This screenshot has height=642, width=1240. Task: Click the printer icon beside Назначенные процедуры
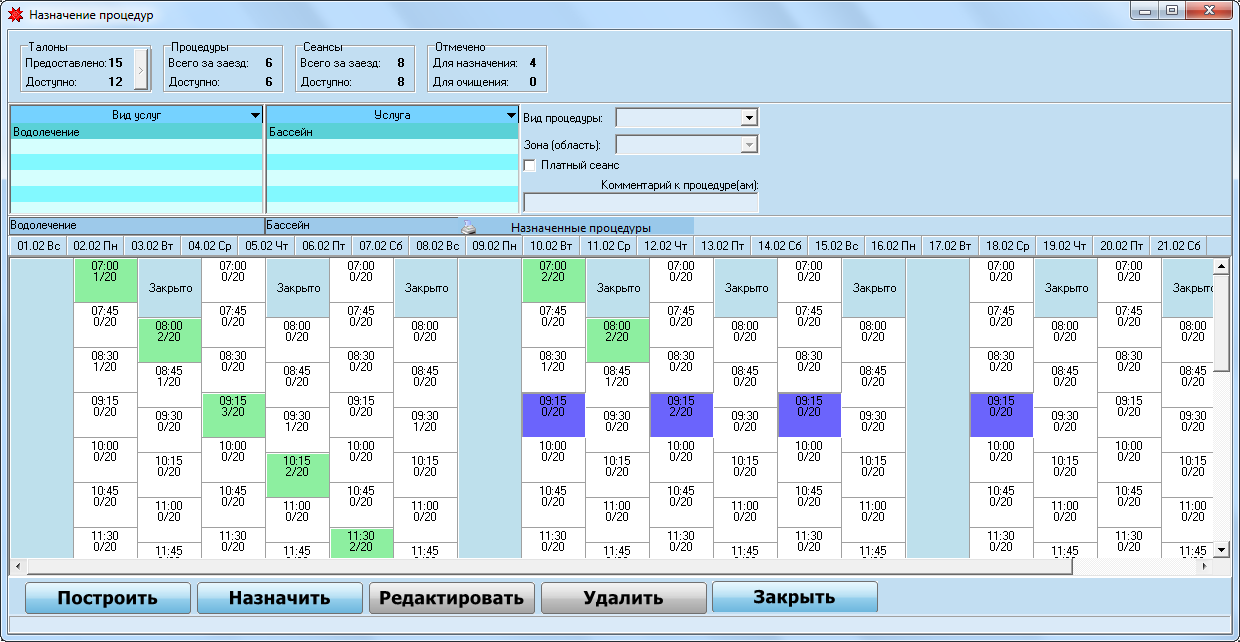pos(469,227)
